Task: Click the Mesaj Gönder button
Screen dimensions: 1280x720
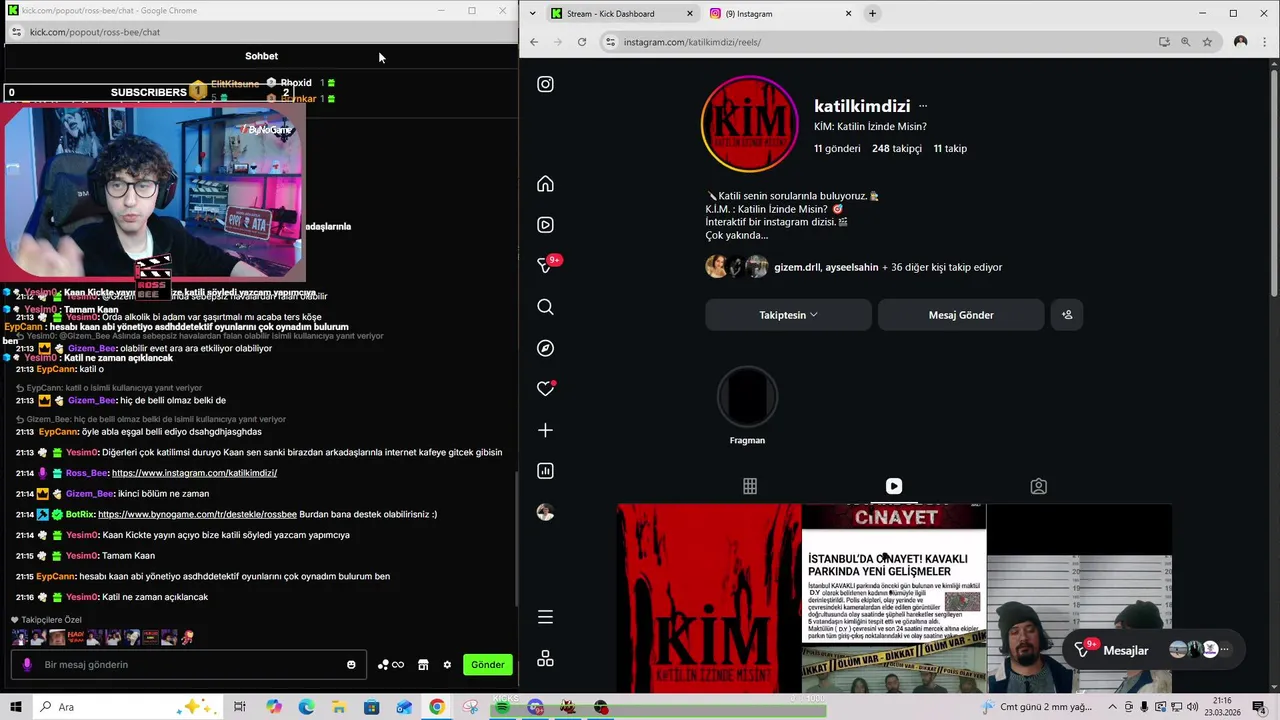Action: (961, 315)
